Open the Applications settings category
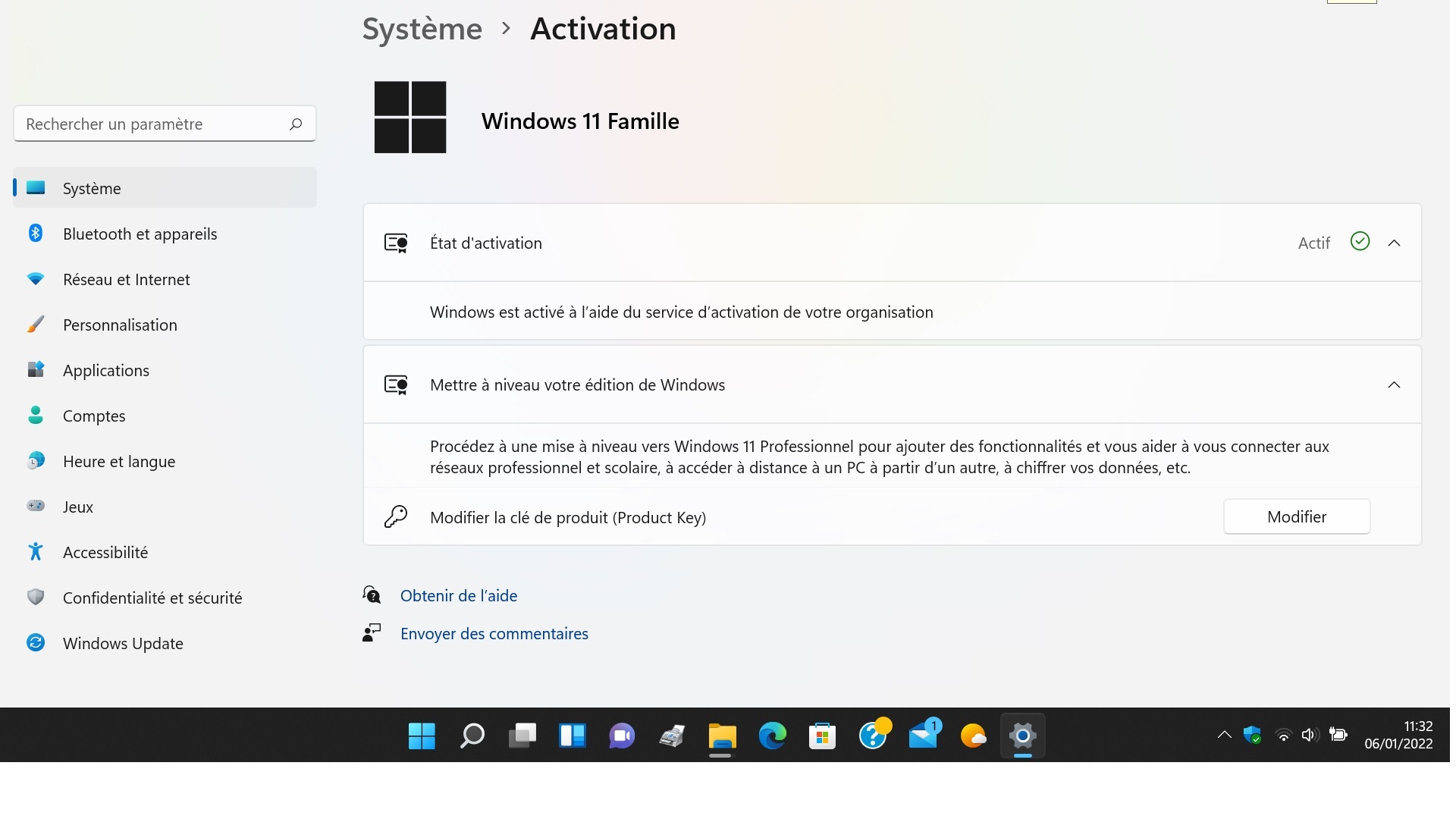 pos(106,370)
